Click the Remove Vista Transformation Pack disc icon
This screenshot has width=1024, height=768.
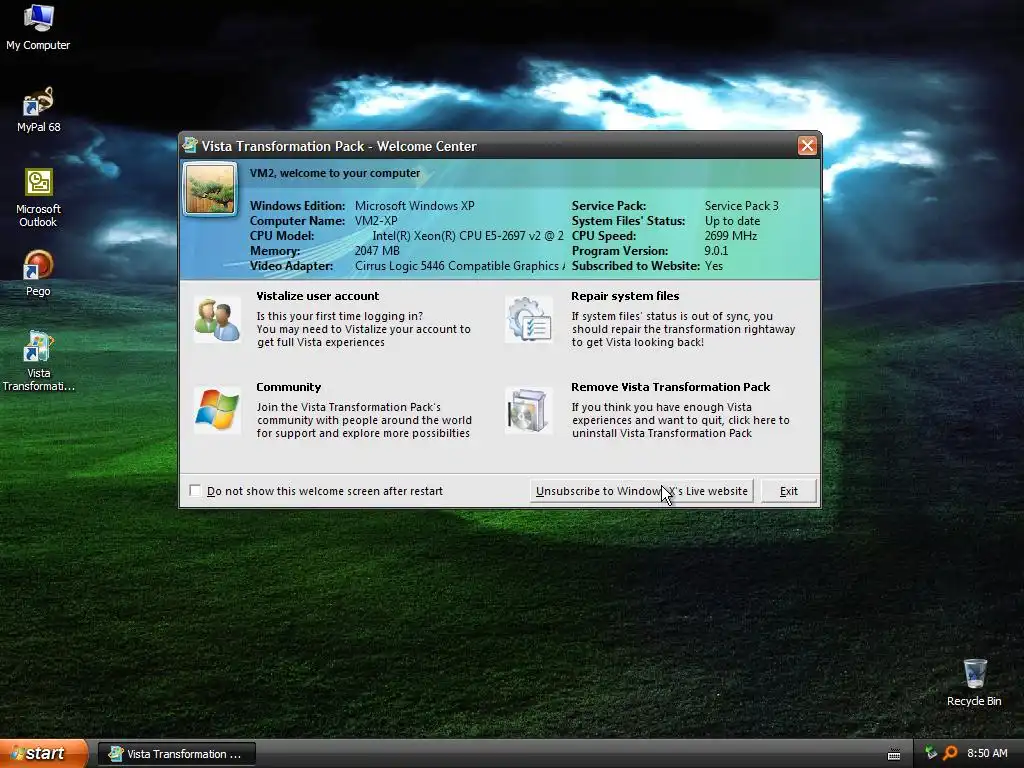pos(528,410)
